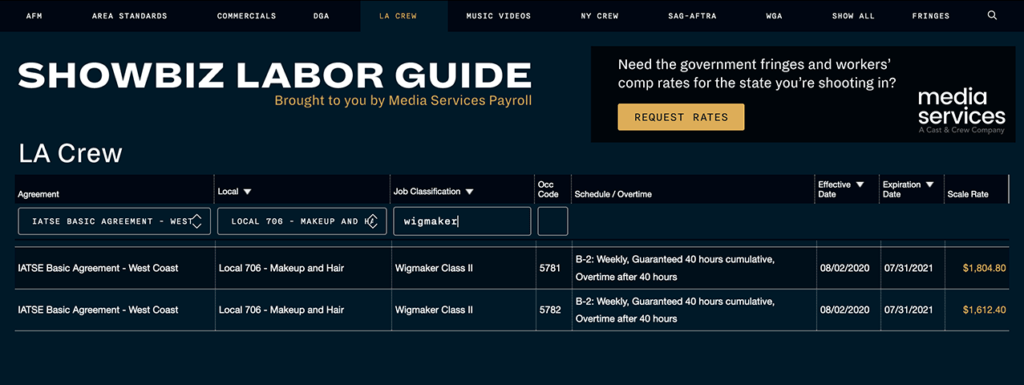Open the Area Standards tab
Screen dimensions: 1024x385
coord(129,16)
